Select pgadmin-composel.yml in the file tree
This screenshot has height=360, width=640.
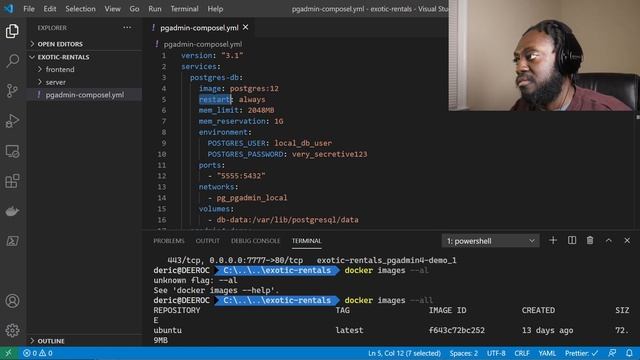(84, 95)
